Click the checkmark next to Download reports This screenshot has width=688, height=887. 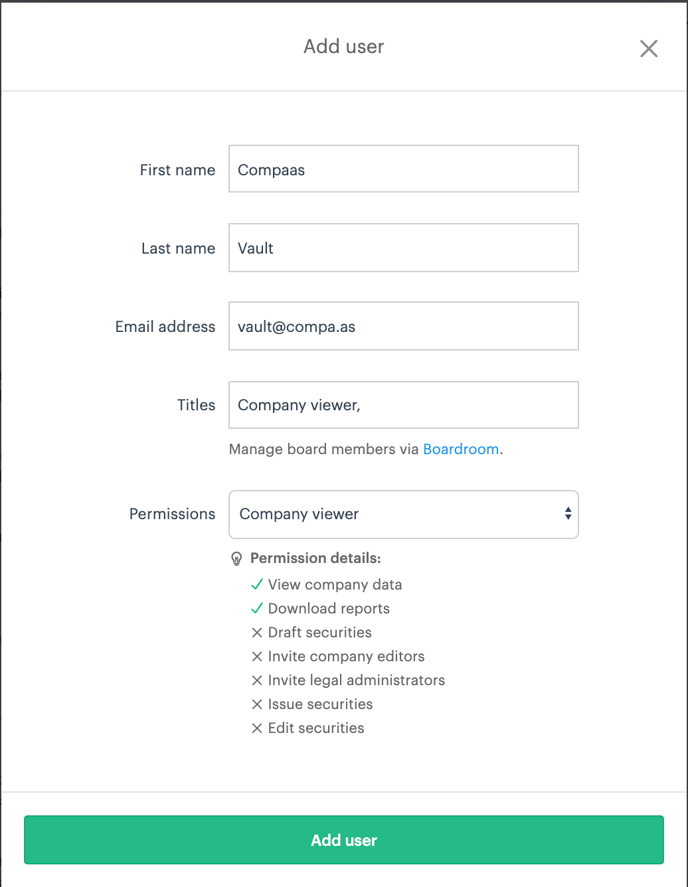click(257, 608)
